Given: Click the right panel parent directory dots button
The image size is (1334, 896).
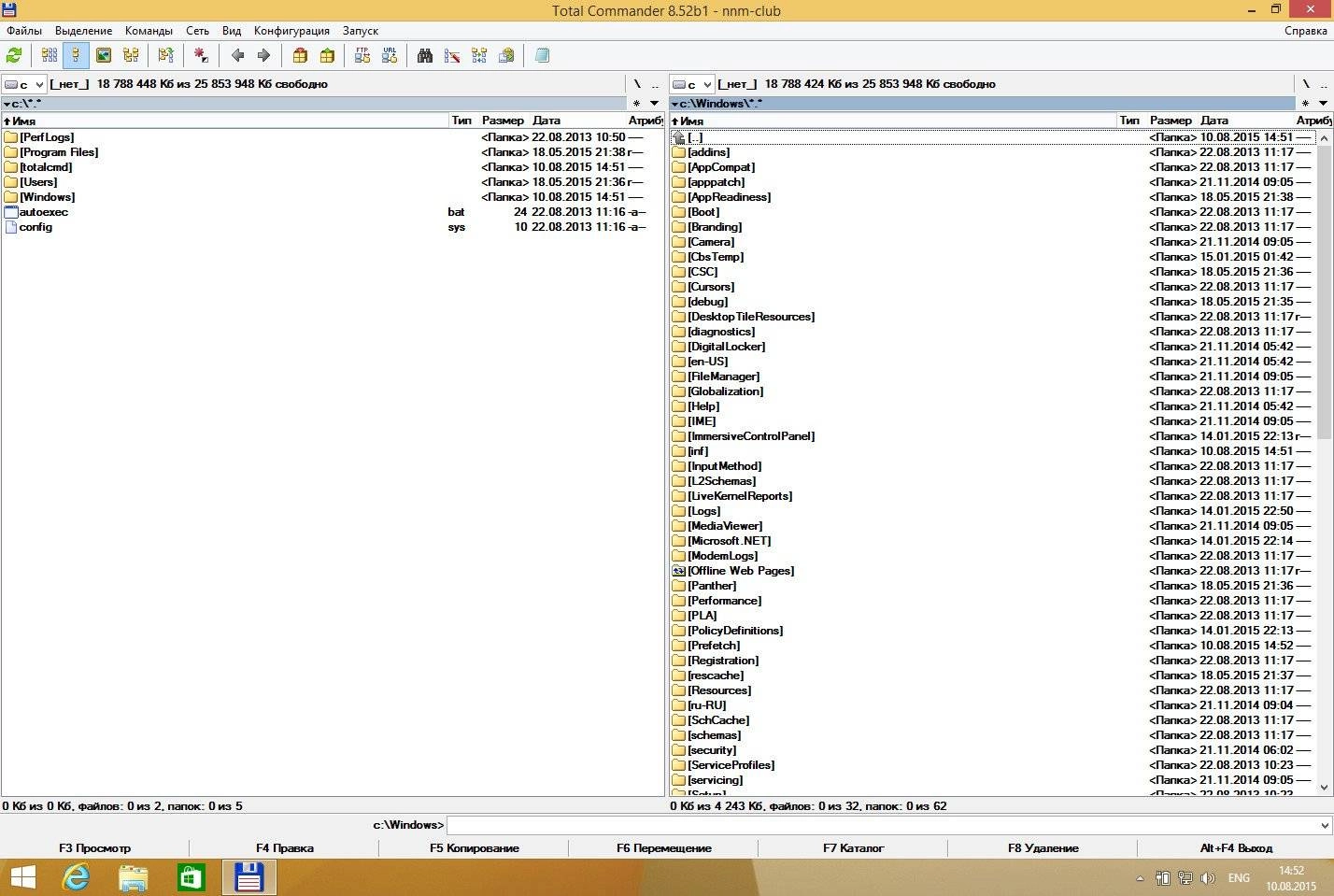Looking at the screenshot, I should (x=1323, y=84).
